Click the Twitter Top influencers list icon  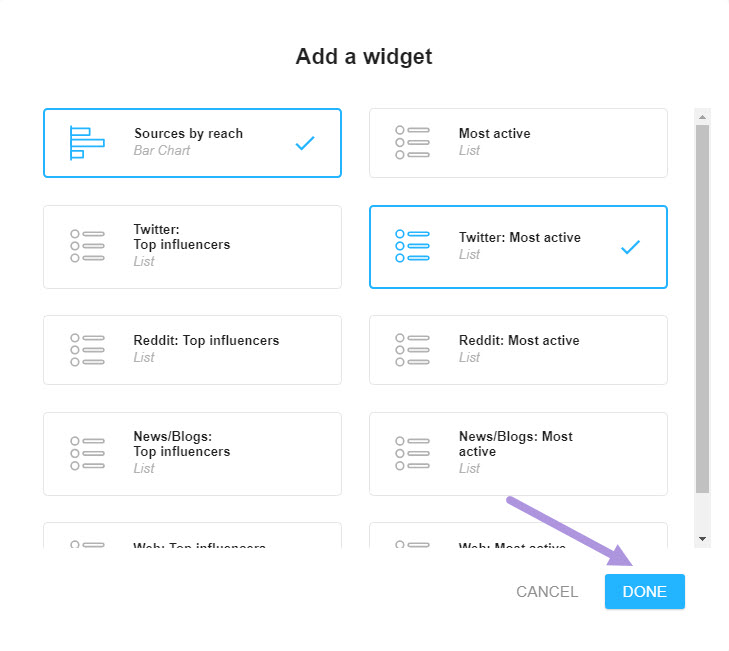[87, 246]
